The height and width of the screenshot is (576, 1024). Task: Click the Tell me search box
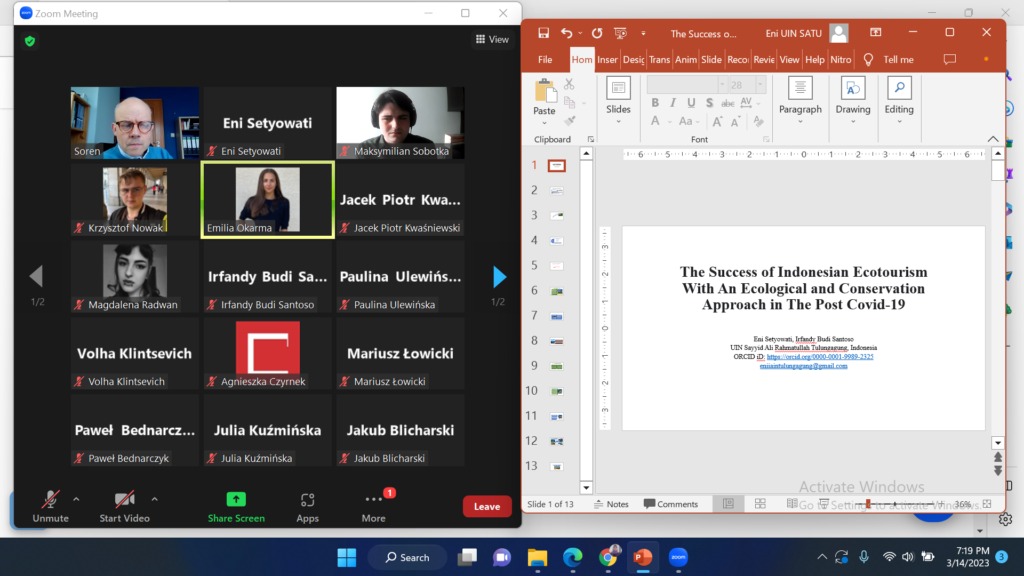(x=889, y=59)
